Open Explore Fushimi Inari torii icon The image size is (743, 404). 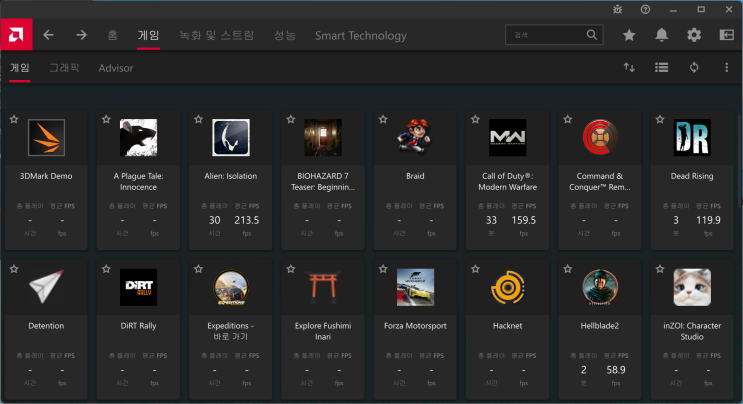pos(323,287)
